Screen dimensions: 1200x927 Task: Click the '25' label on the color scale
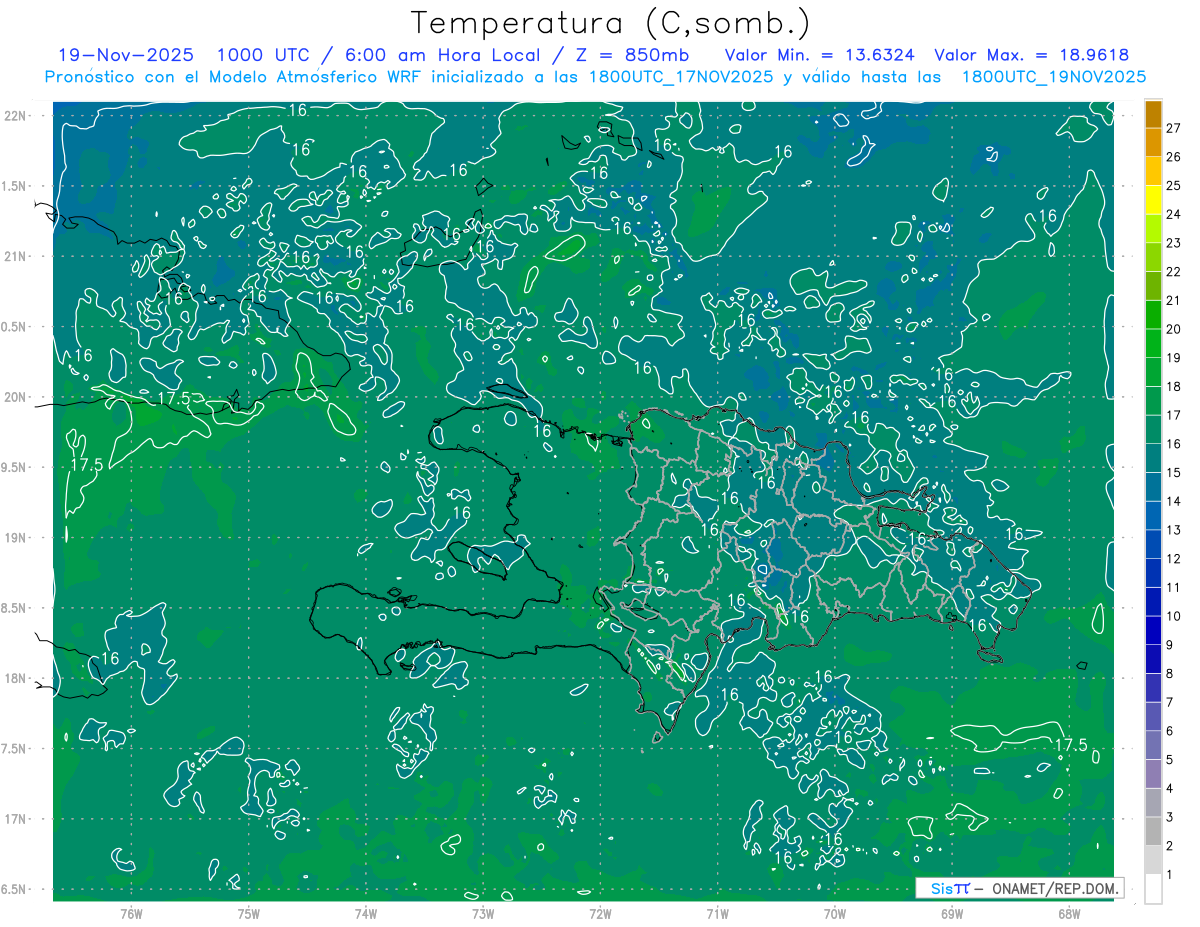click(x=1174, y=185)
